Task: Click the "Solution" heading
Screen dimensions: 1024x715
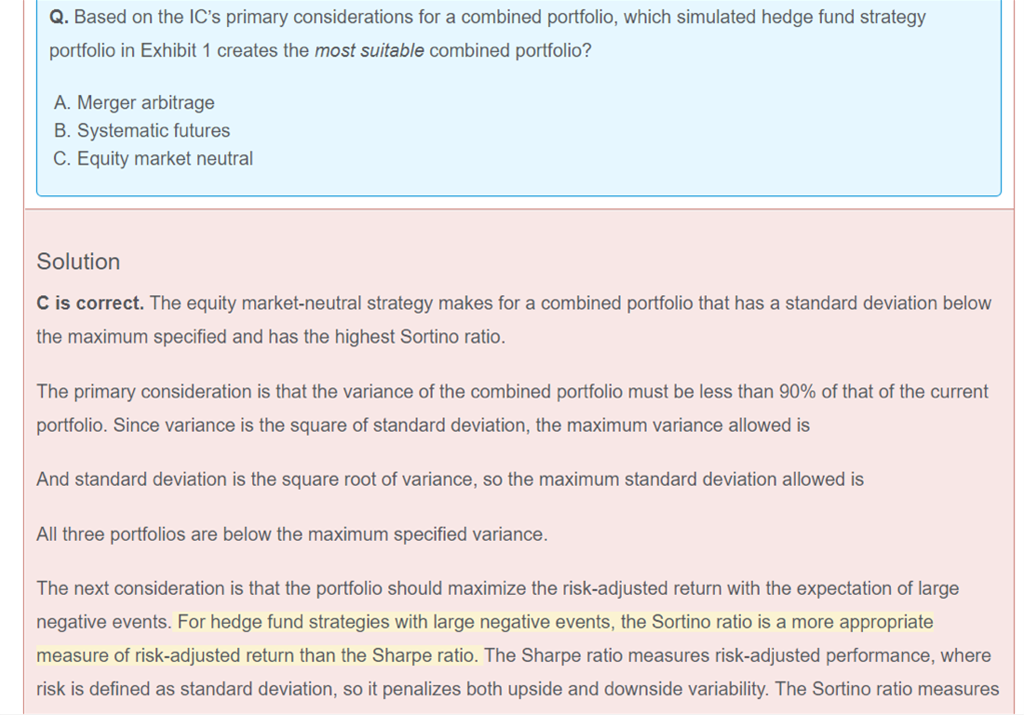Action: (78, 262)
